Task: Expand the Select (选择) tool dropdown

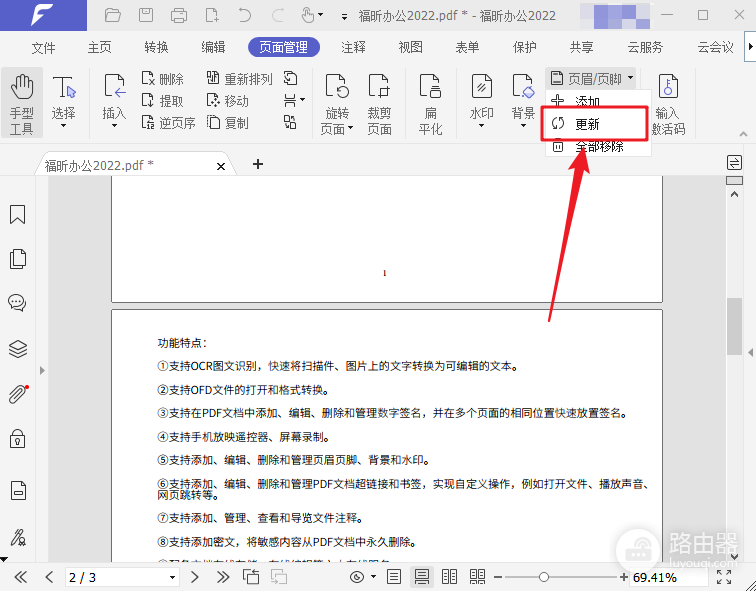Action: point(63,126)
